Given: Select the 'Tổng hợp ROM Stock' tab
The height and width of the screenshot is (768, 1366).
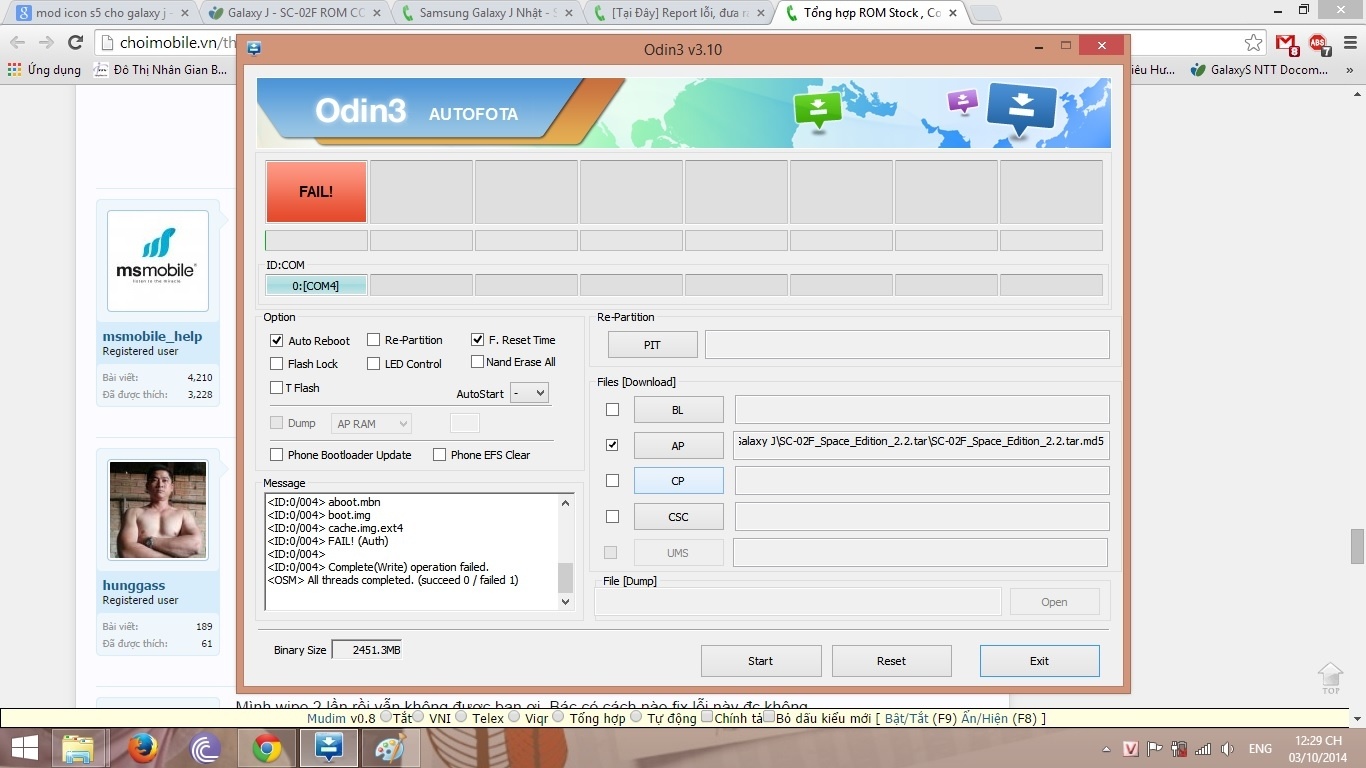Looking at the screenshot, I should click(x=871, y=13).
